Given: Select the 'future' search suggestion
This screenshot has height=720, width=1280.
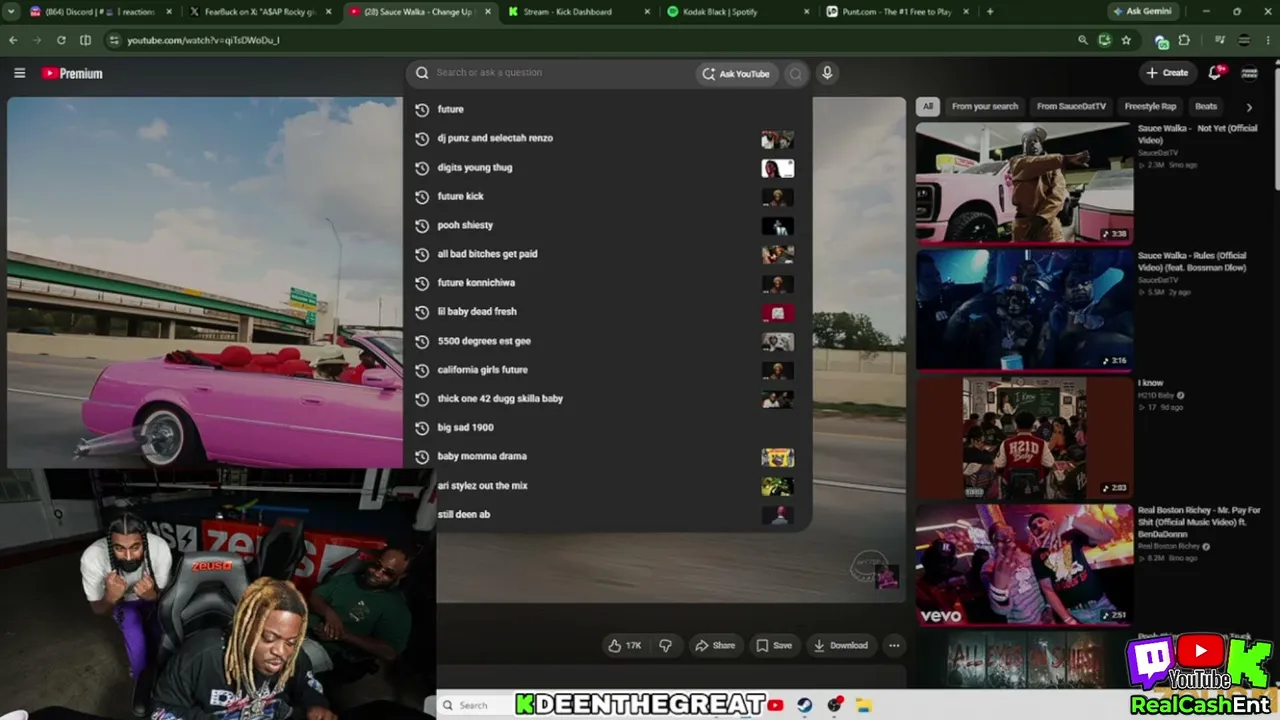Looking at the screenshot, I should [x=608, y=109].
